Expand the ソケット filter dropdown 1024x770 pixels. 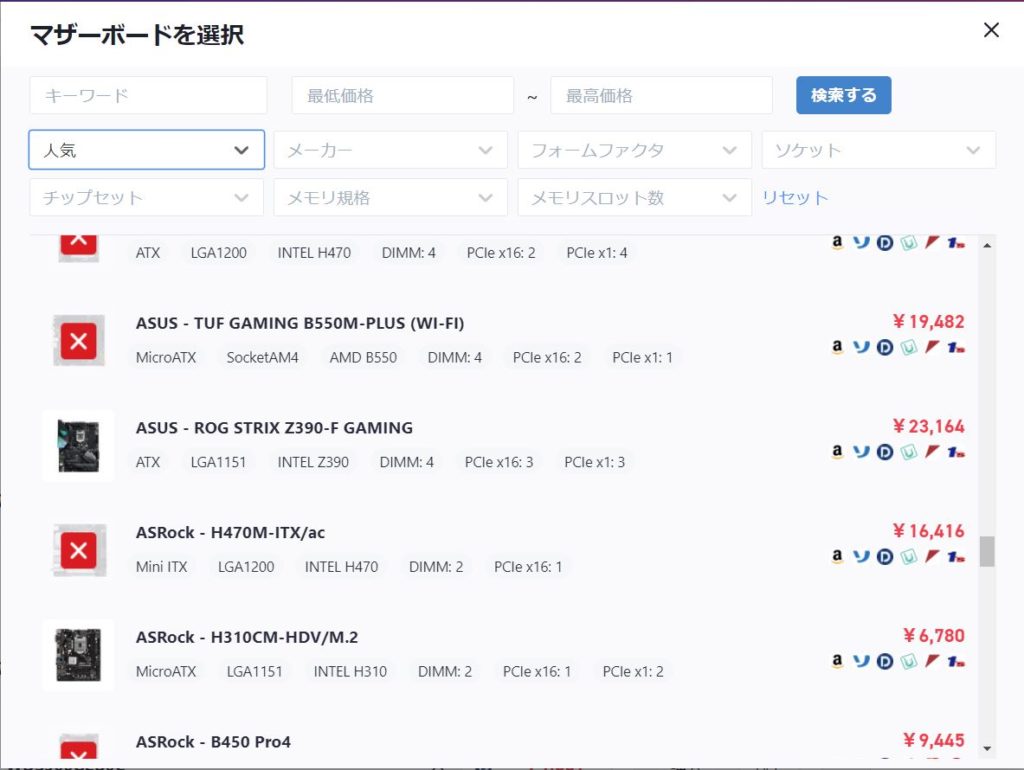pyautogui.click(x=878, y=150)
